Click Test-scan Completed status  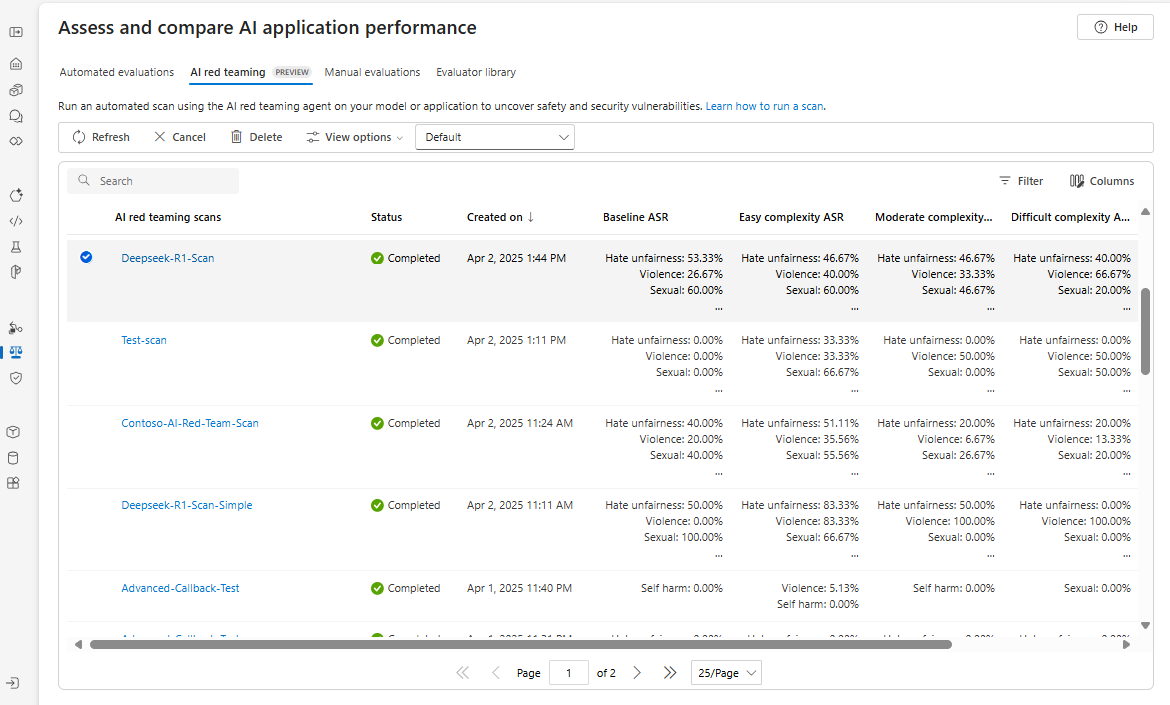406,340
